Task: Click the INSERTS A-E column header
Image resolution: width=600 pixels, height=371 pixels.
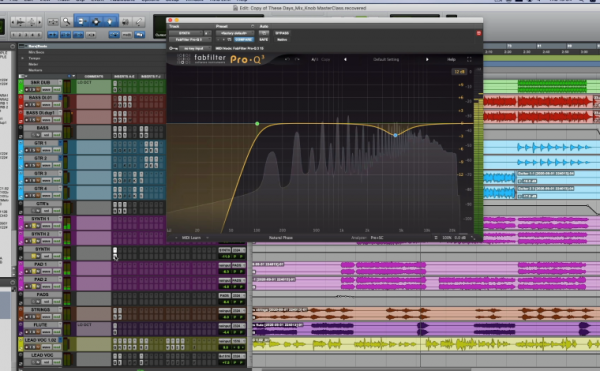Action: [125, 76]
